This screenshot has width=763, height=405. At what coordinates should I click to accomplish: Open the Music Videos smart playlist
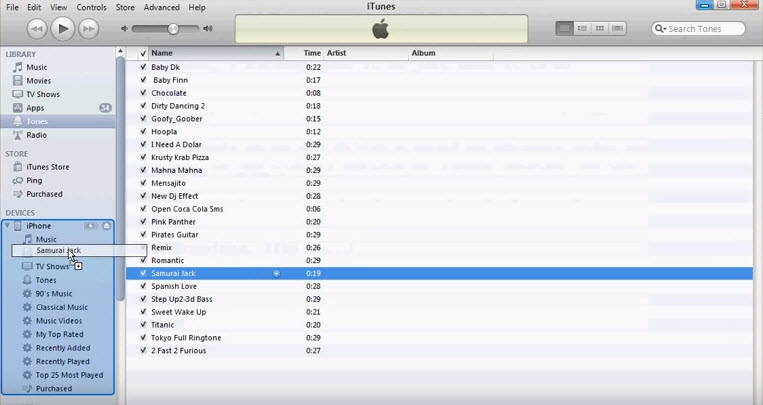pos(59,321)
